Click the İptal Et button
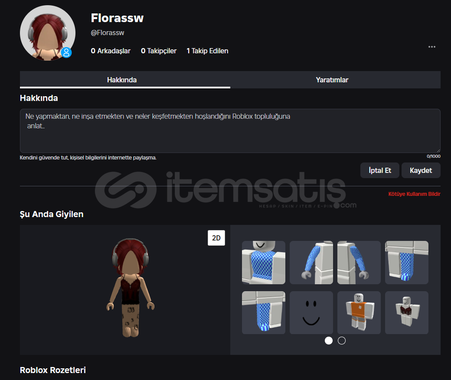The image size is (451, 380). pos(380,170)
